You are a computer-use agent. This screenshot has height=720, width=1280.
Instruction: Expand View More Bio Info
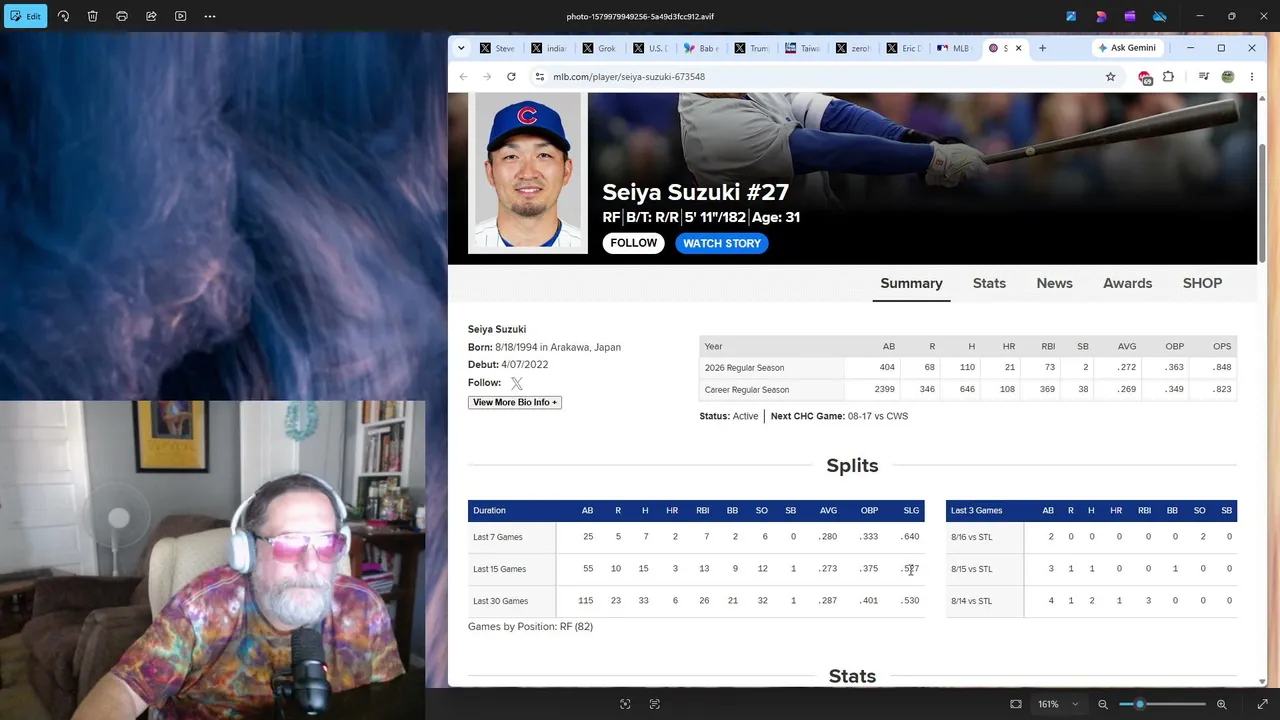[515, 402]
